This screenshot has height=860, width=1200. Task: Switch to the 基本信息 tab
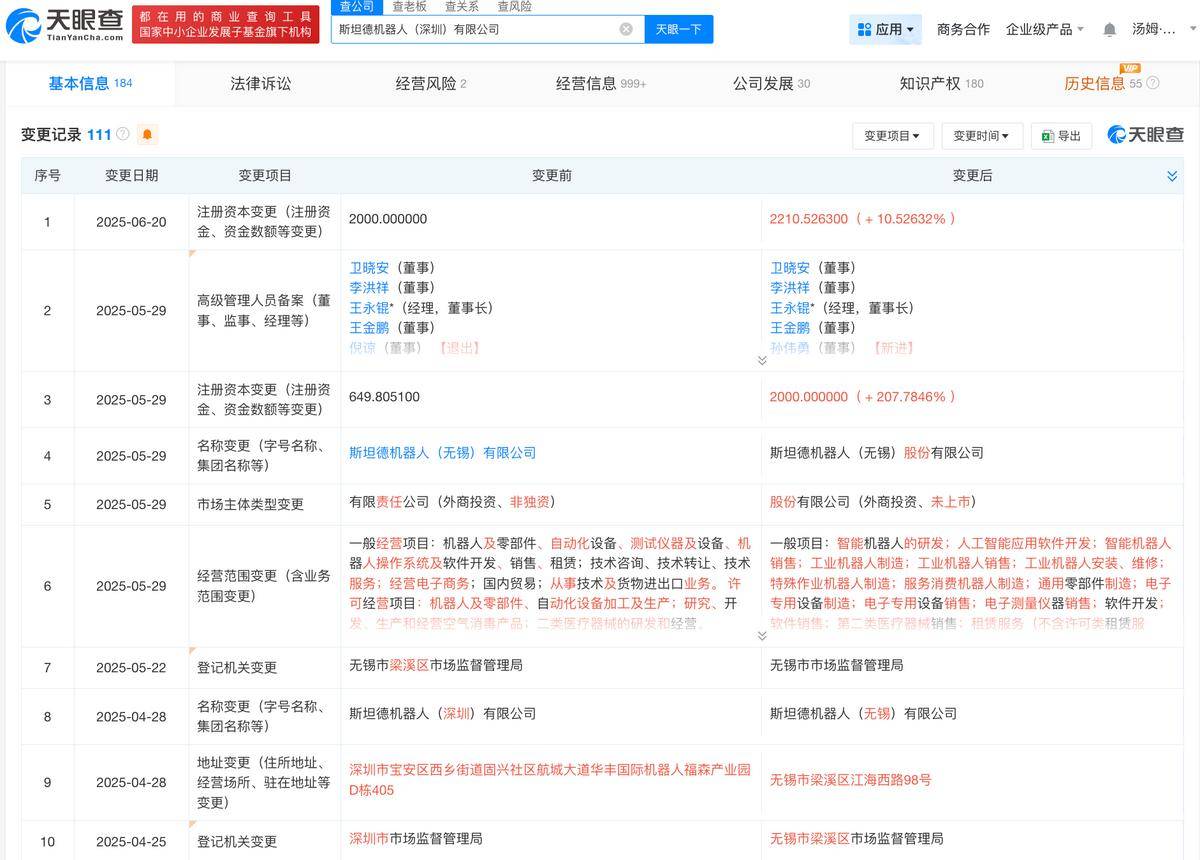[90, 84]
